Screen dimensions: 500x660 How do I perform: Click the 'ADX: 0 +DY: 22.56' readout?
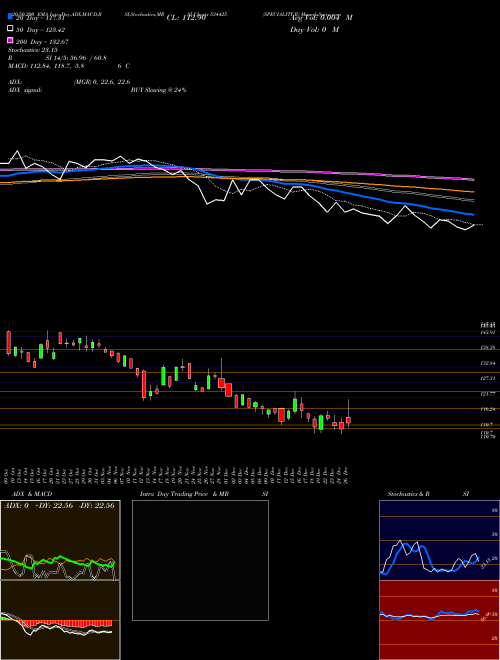pyautogui.click(x=39, y=506)
